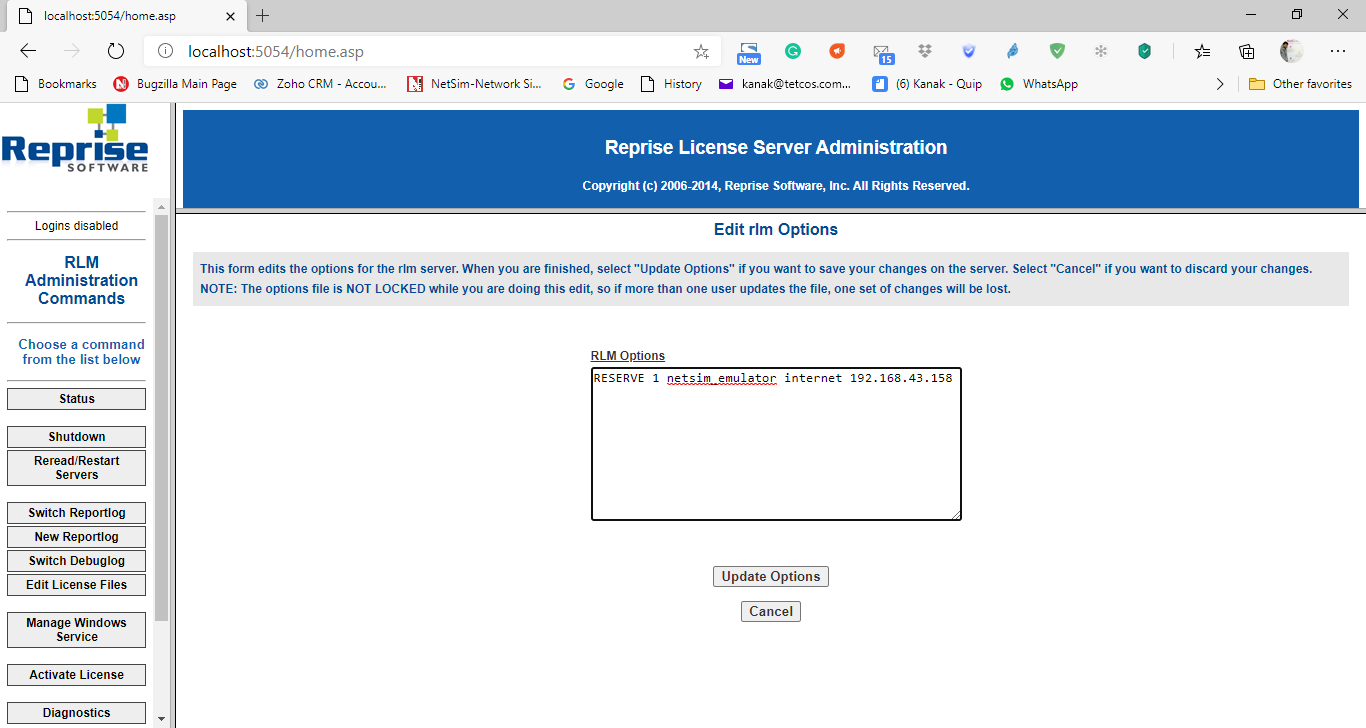Open browser Settings and more menu

click(x=1338, y=51)
